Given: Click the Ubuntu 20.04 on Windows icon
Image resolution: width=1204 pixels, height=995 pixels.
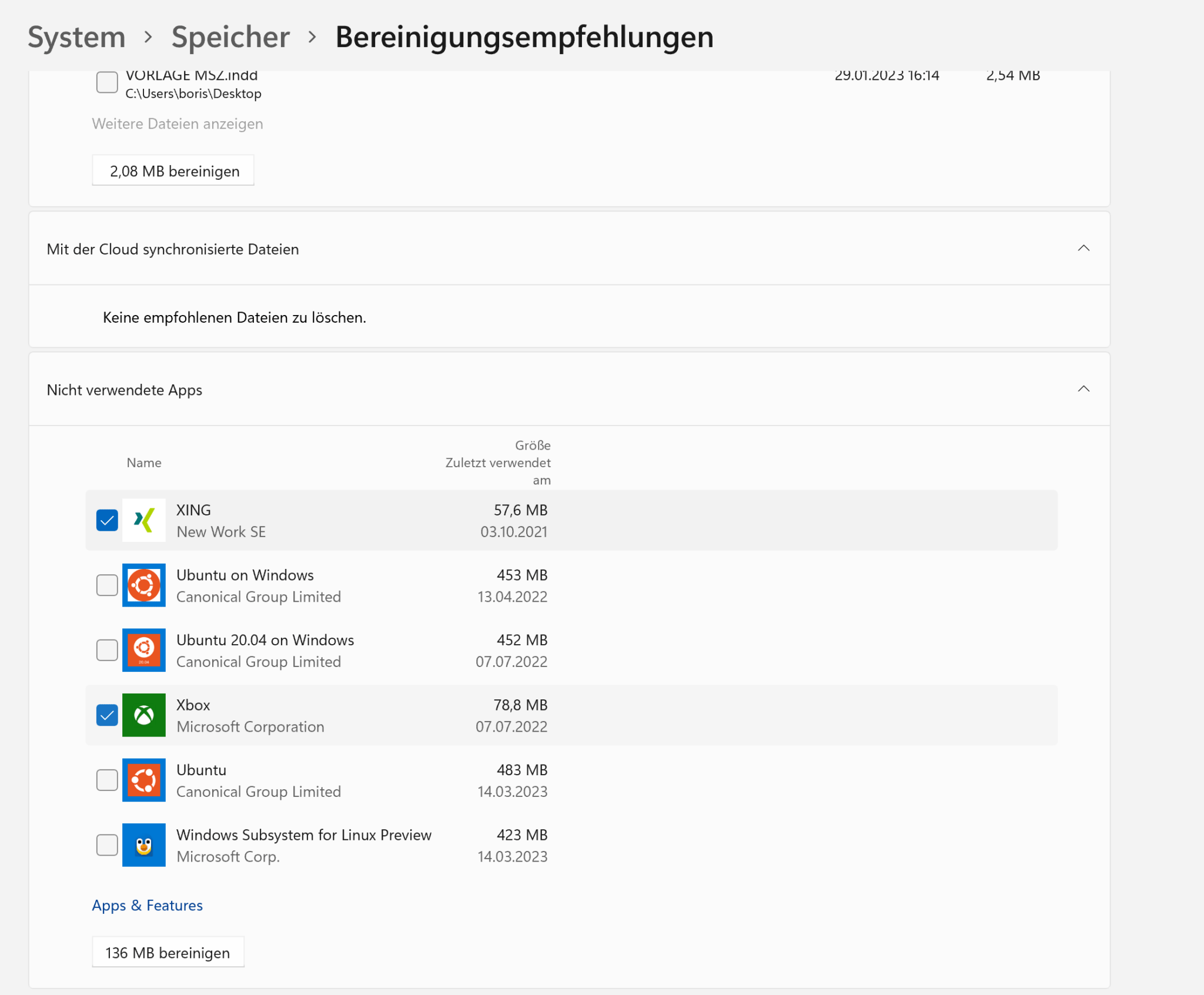Looking at the screenshot, I should click(143, 650).
